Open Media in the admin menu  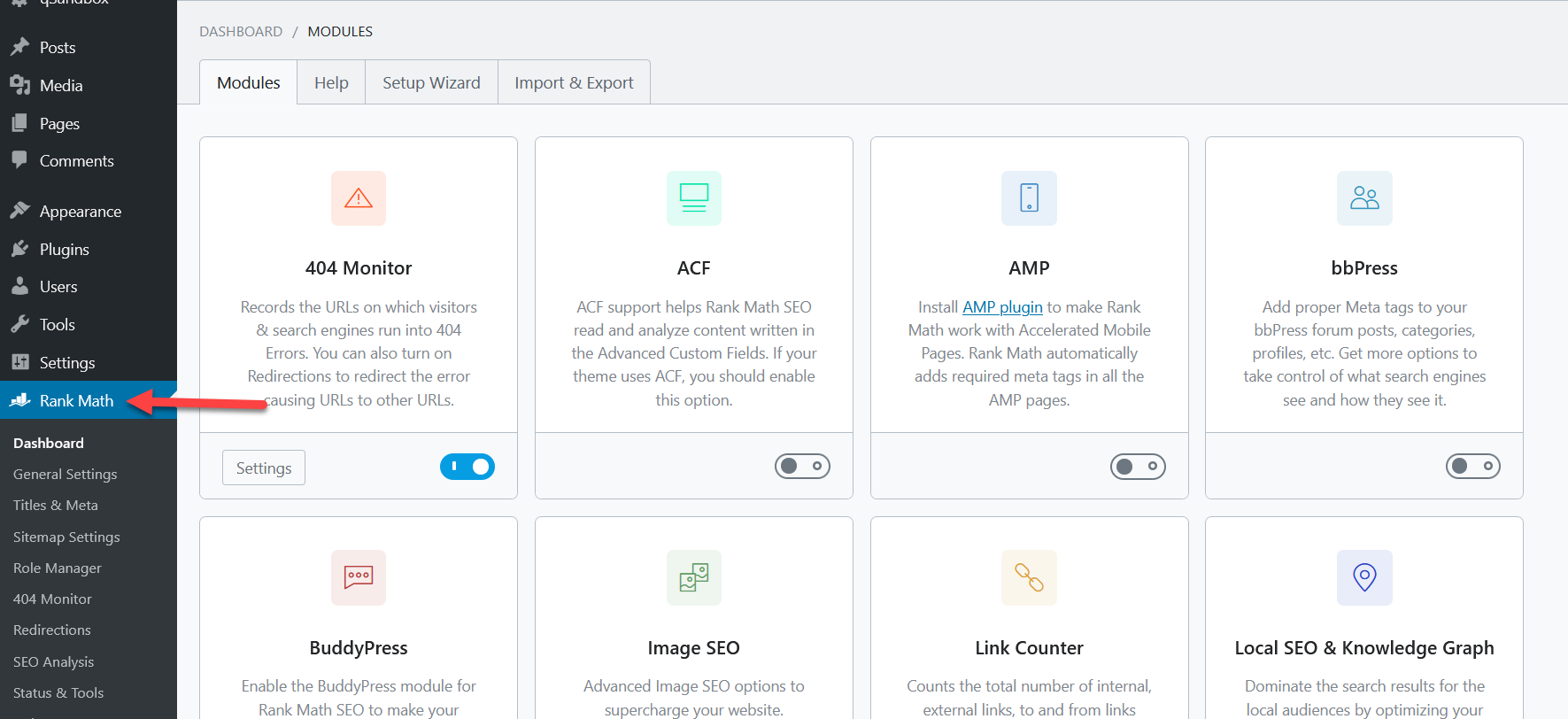tap(89, 85)
